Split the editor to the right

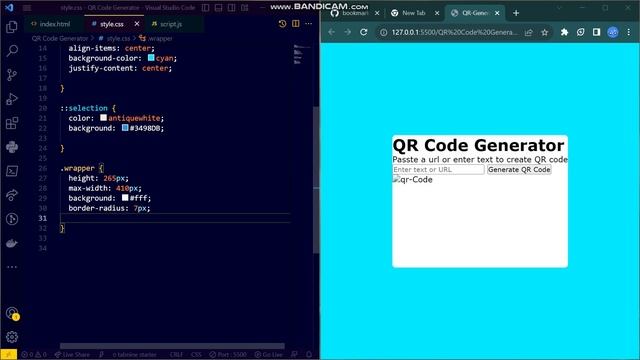(296, 24)
